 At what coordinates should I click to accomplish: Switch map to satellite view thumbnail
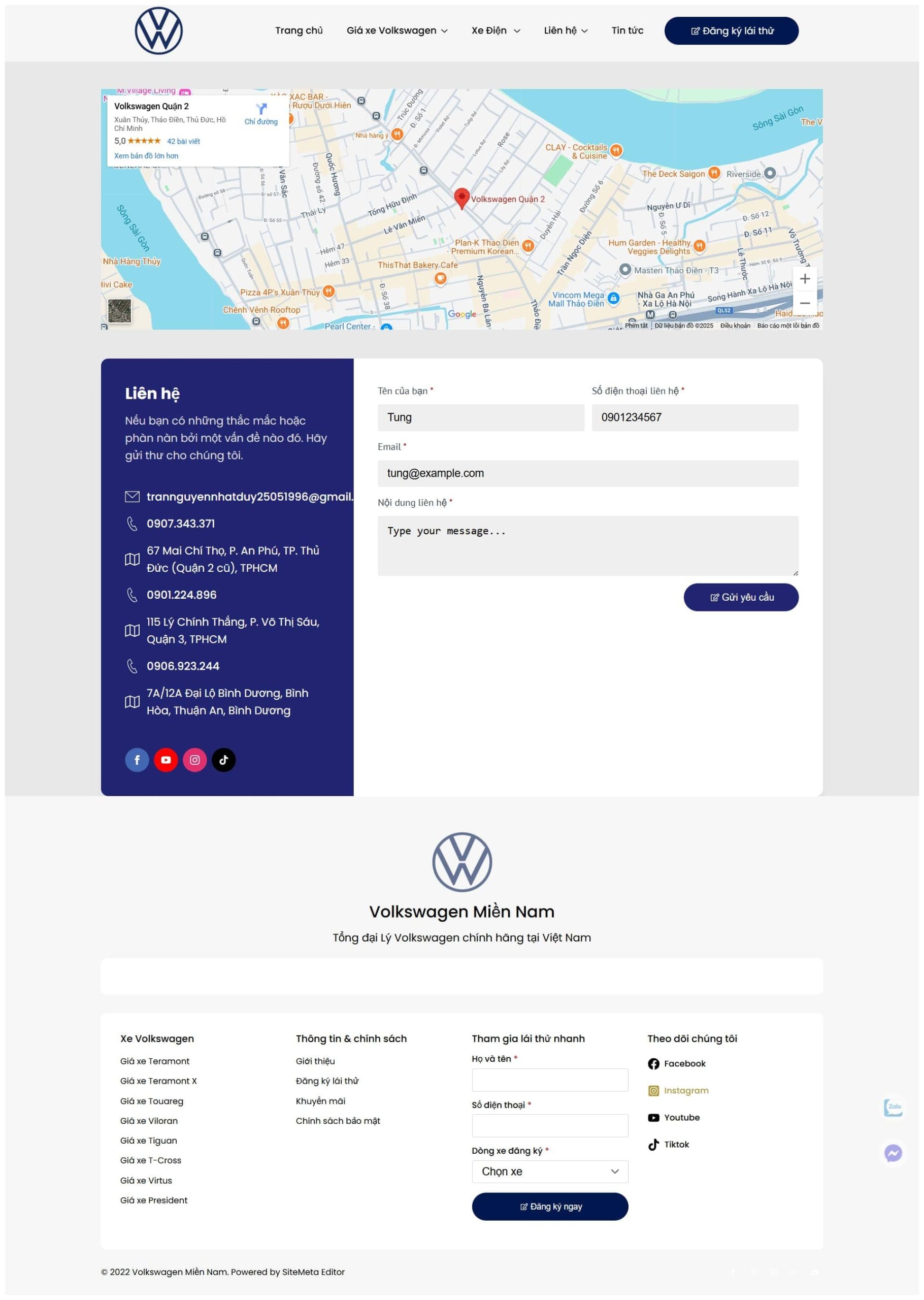coord(119,311)
